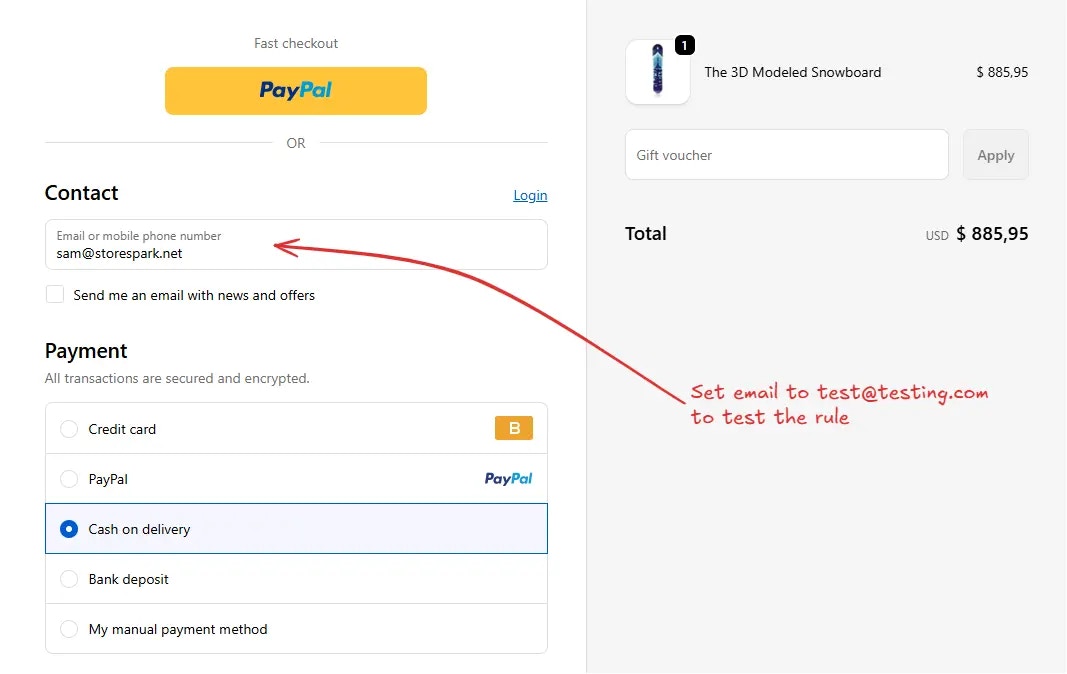Click the Payment section heading
Image resolution: width=1067 pixels, height=674 pixels.
[x=86, y=351]
